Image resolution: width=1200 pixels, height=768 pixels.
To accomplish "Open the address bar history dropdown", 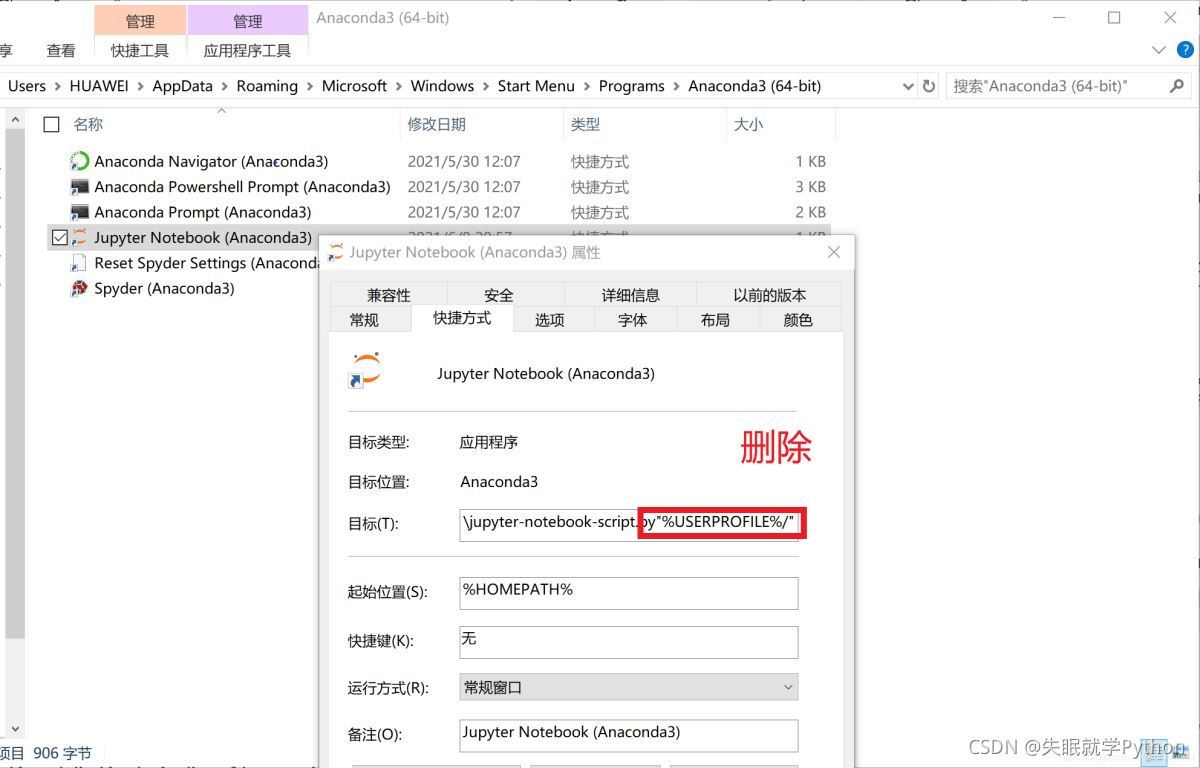I will tap(908, 86).
